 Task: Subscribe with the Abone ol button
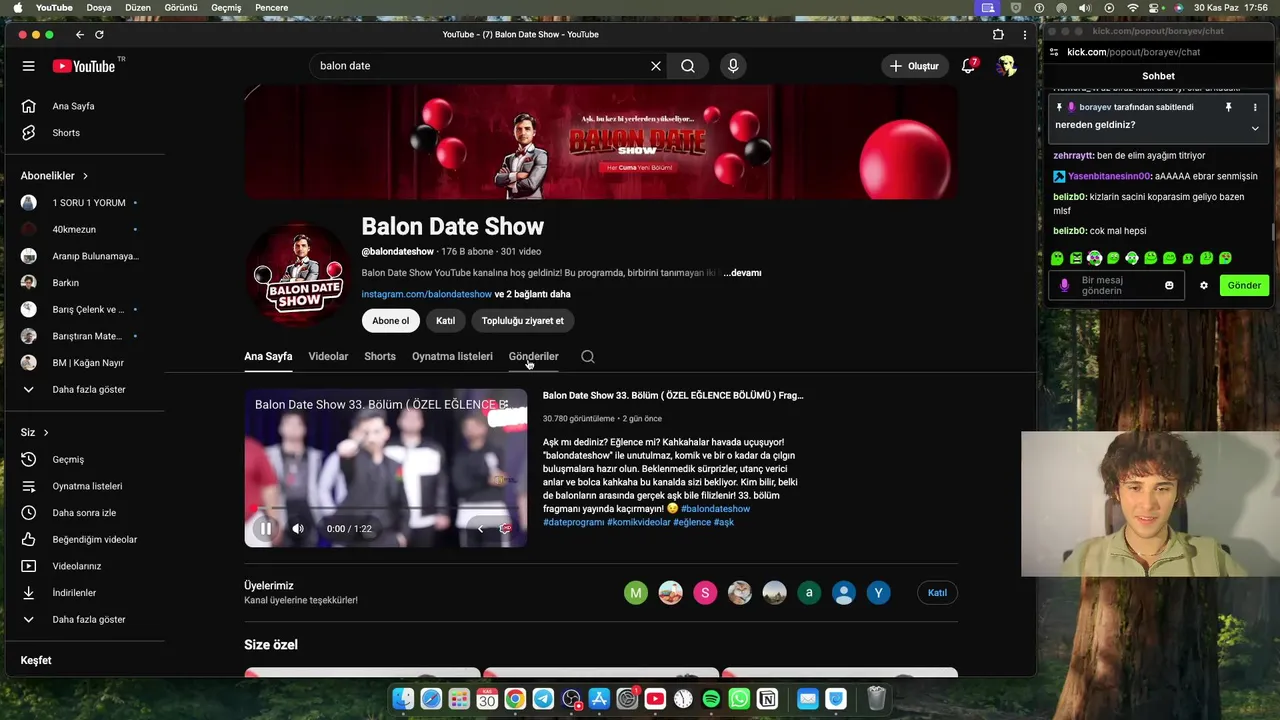tap(390, 321)
